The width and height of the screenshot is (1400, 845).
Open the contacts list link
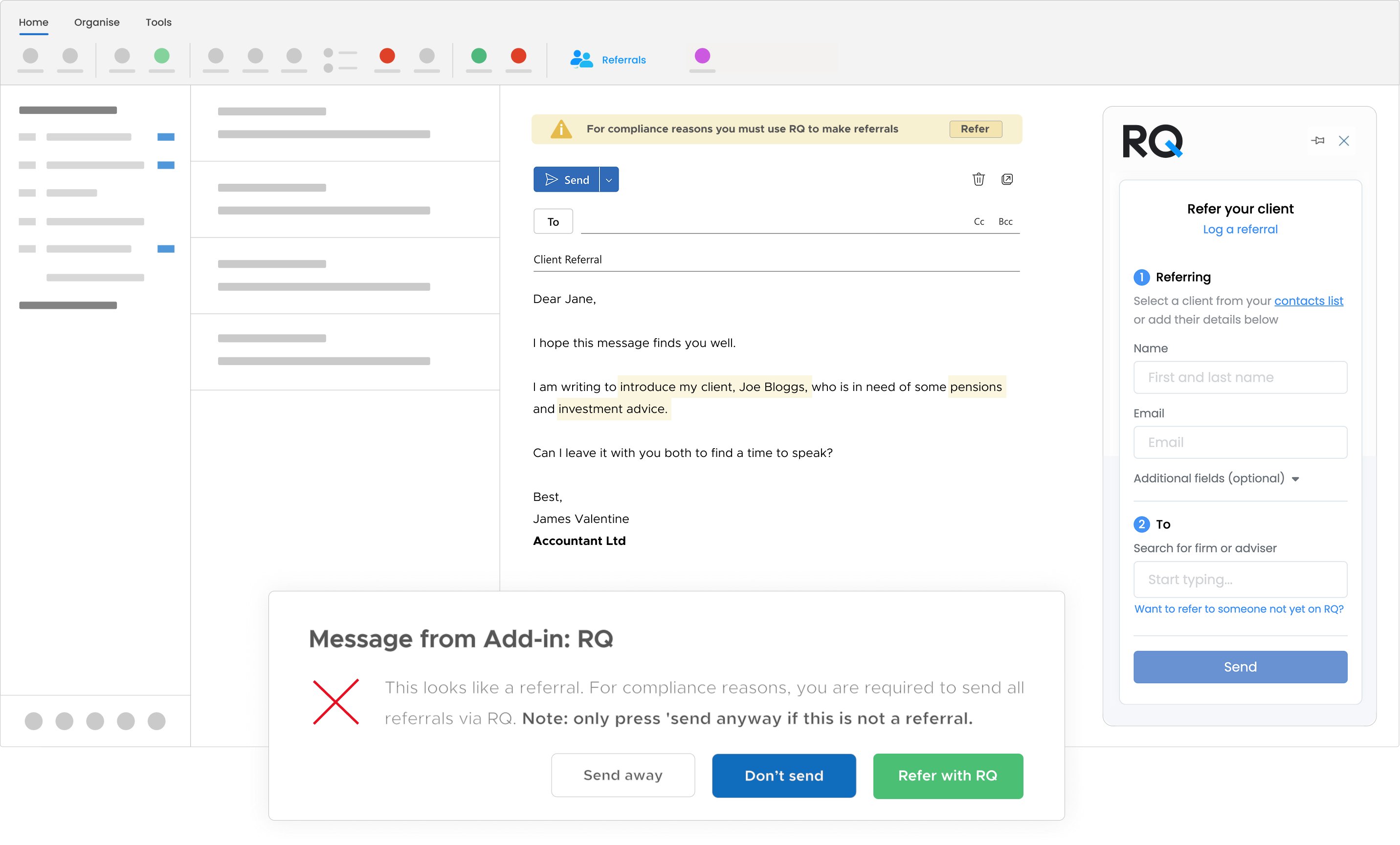pos(1309,301)
